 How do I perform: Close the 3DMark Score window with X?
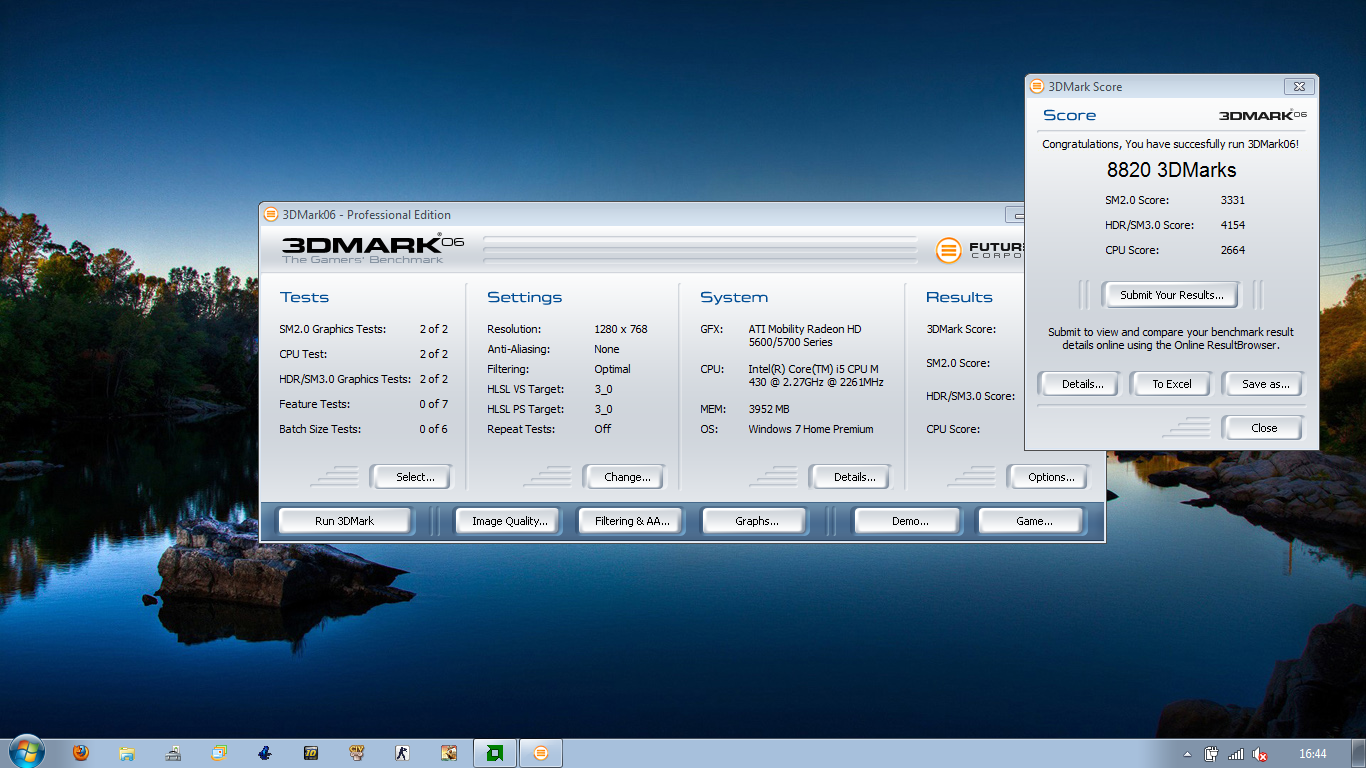pos(1298,87)
